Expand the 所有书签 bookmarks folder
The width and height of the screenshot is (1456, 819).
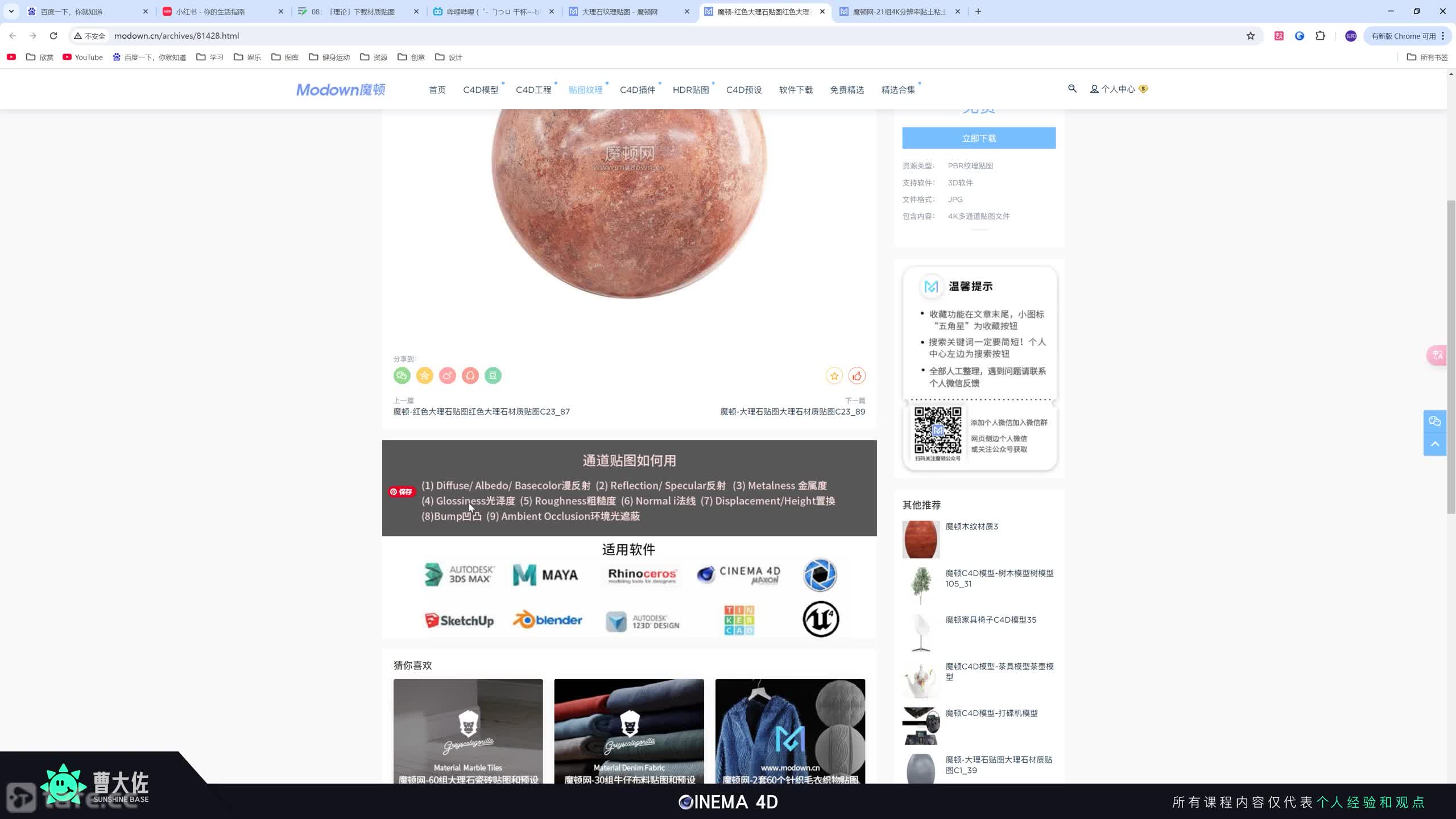(1428, 57)
